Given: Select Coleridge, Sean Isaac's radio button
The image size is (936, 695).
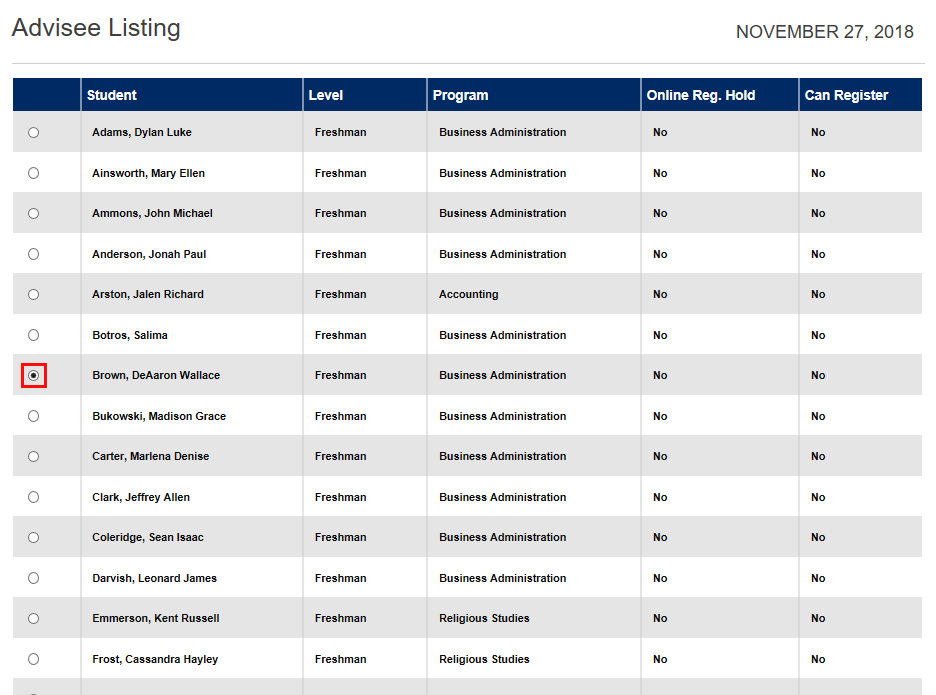Looking at the screenshot, I should [33, 537].
